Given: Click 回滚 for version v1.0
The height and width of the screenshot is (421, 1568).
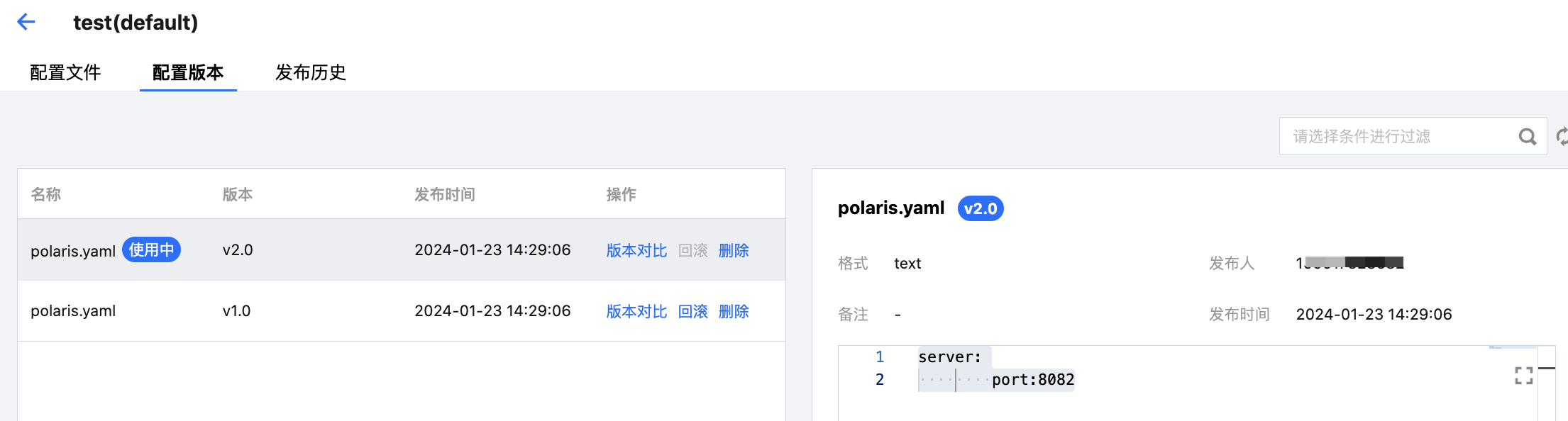Looking at the screenshot, I should tap(693, 311).
